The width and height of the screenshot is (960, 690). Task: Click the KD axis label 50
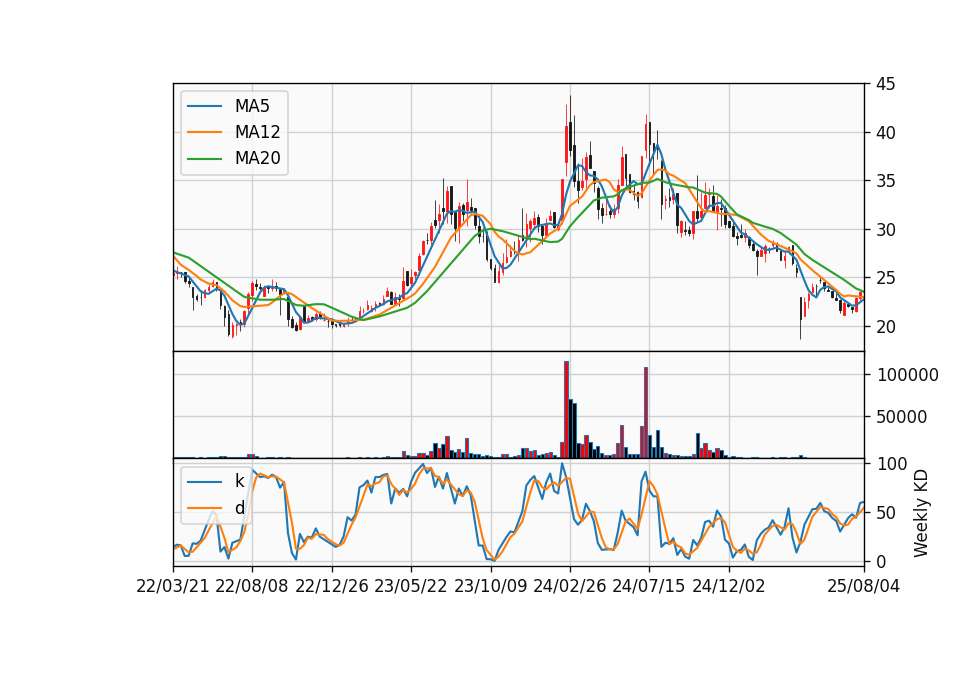click(887, 512)
